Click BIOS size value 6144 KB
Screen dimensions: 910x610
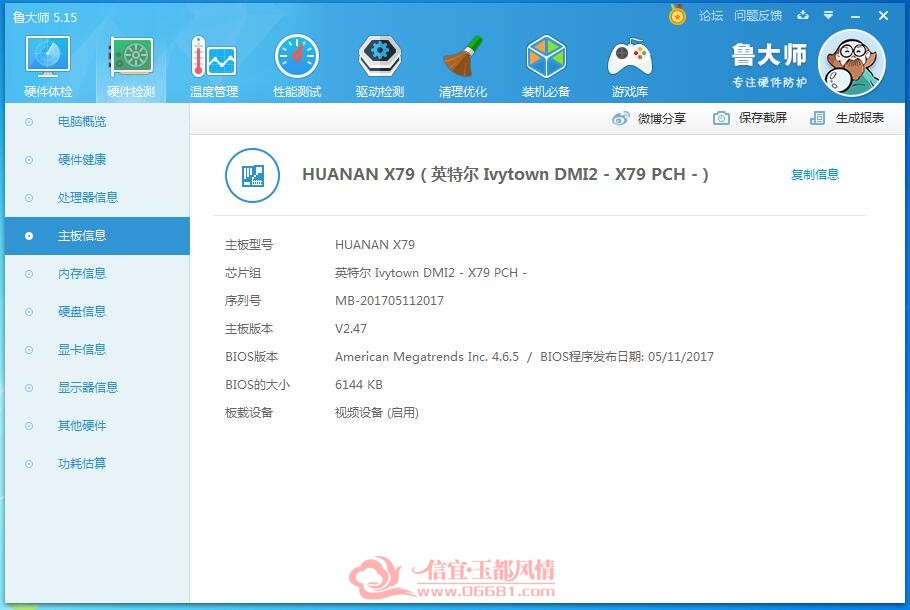[x=359, y=384]
